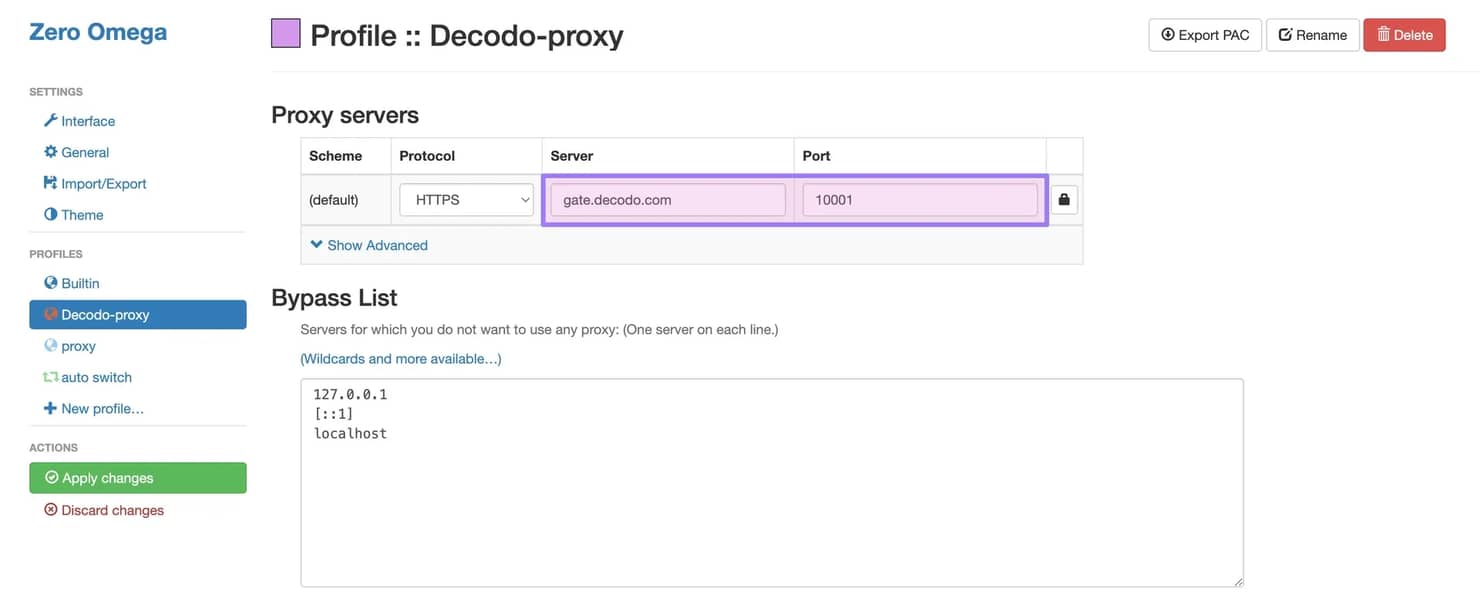This screenshot has height=599, width=1480.
Task: Click the Theme half-circle icon
Action: [50, 215]
